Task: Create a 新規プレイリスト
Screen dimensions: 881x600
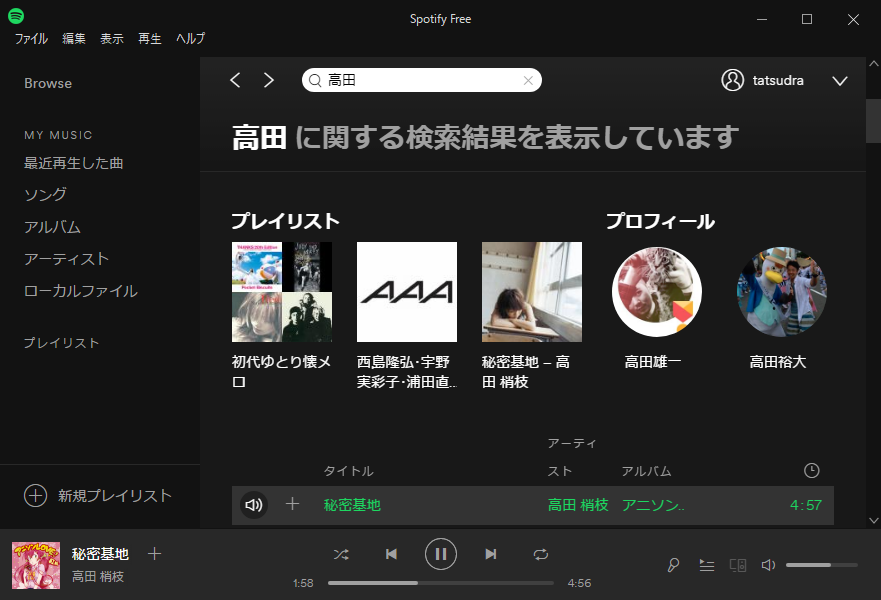Action: (x=98, y=495)
